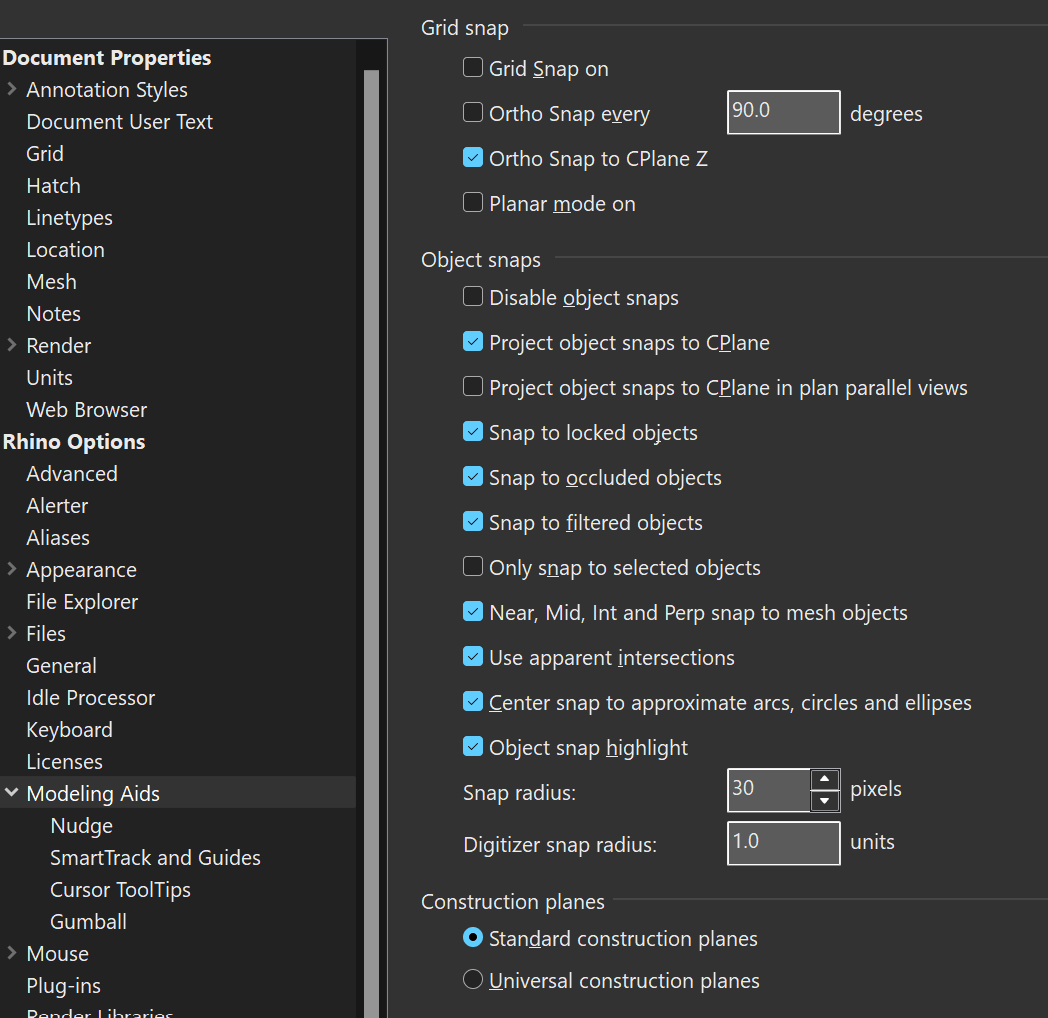
Task: Open the Gumball settings page
Action: point(88,921)
